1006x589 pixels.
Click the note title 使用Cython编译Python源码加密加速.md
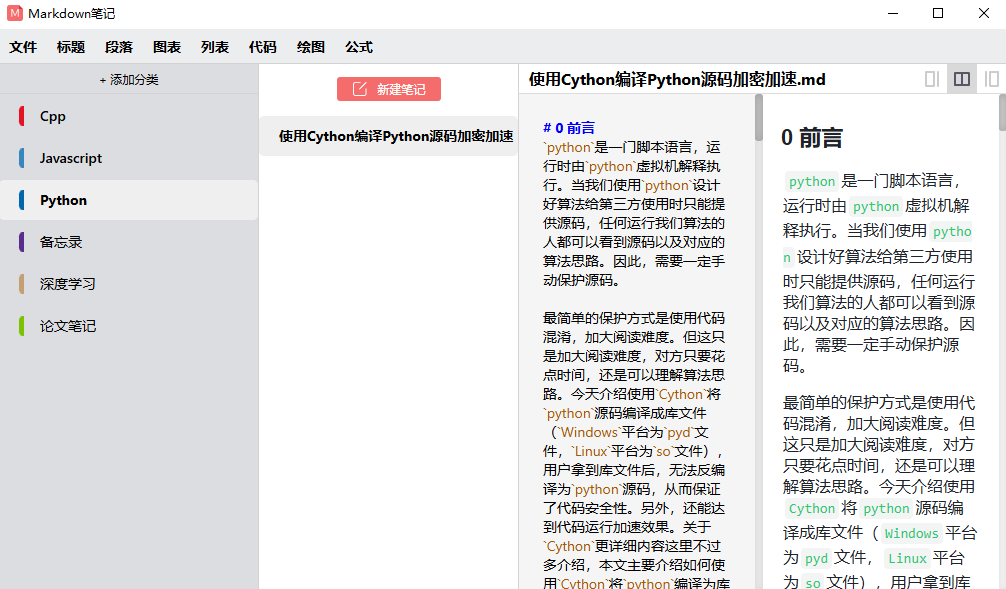click(677, 80)
